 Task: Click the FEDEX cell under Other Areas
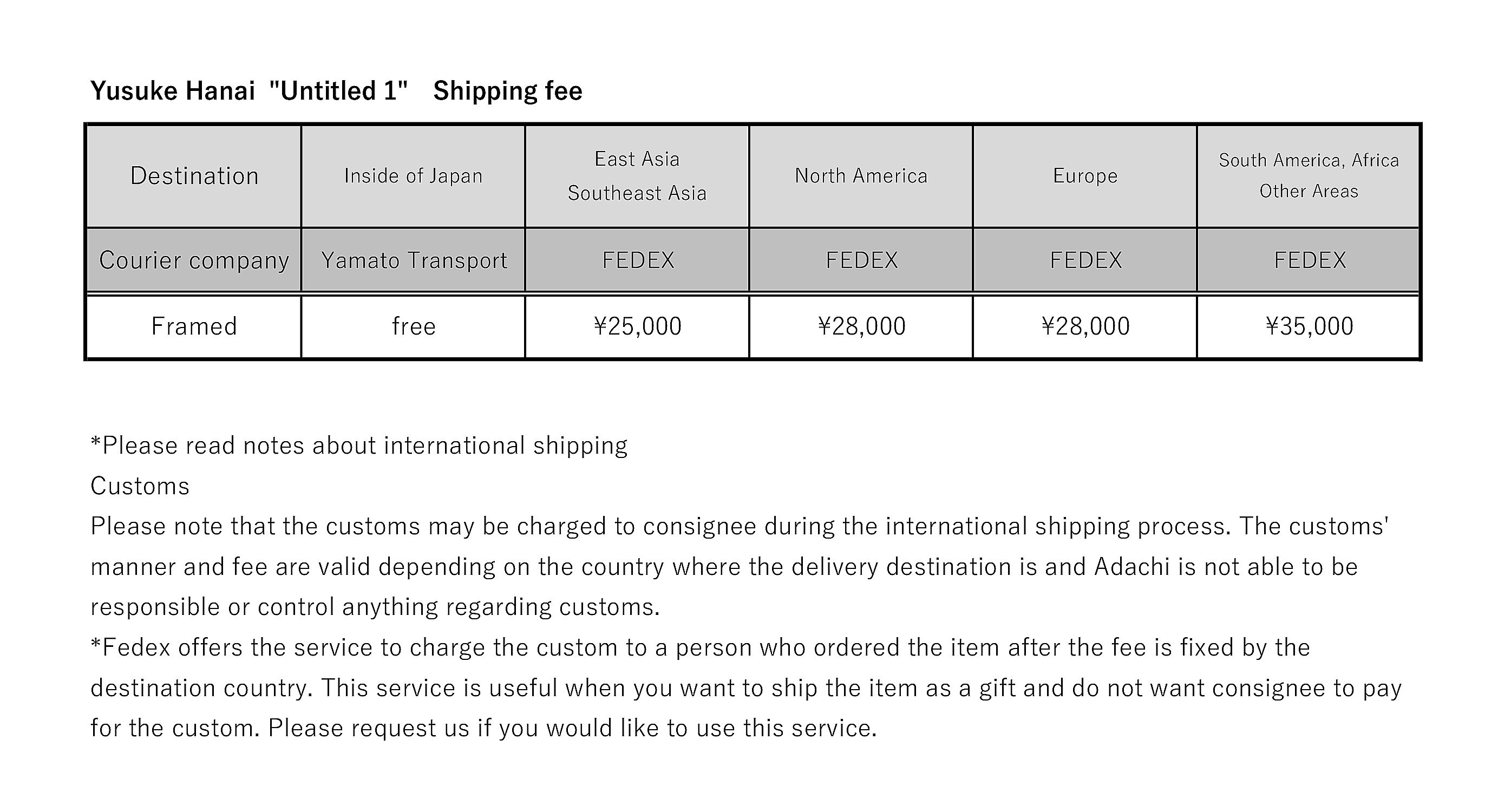[x=1309, y=259]
